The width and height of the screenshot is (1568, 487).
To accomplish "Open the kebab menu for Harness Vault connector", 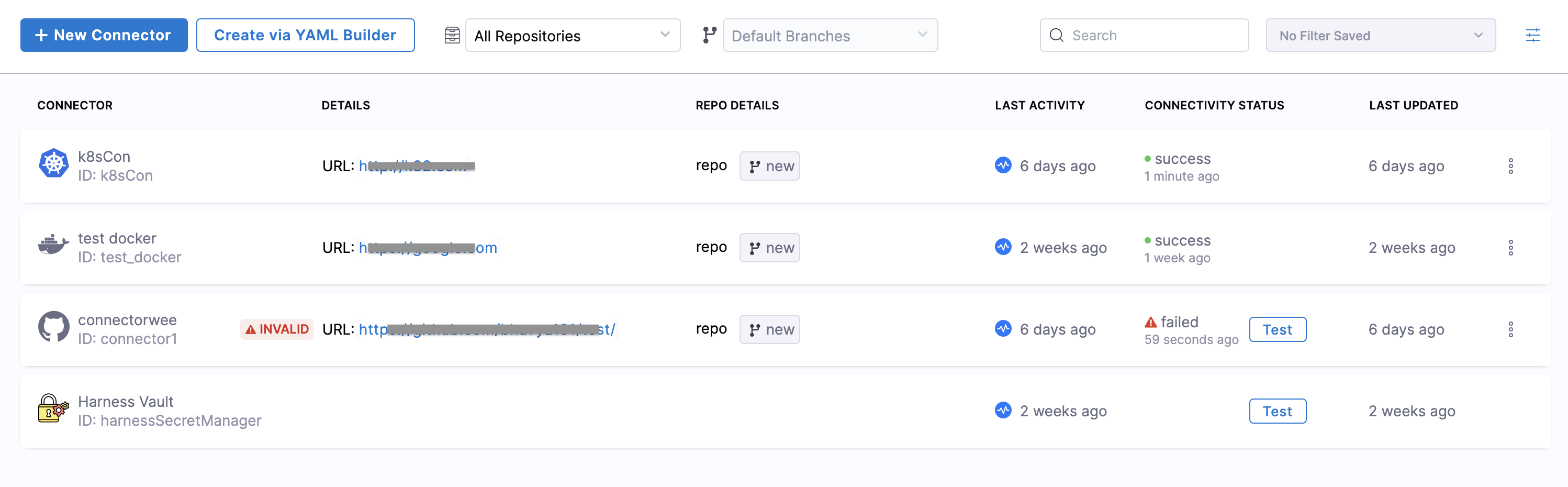I will point(1512,411).
